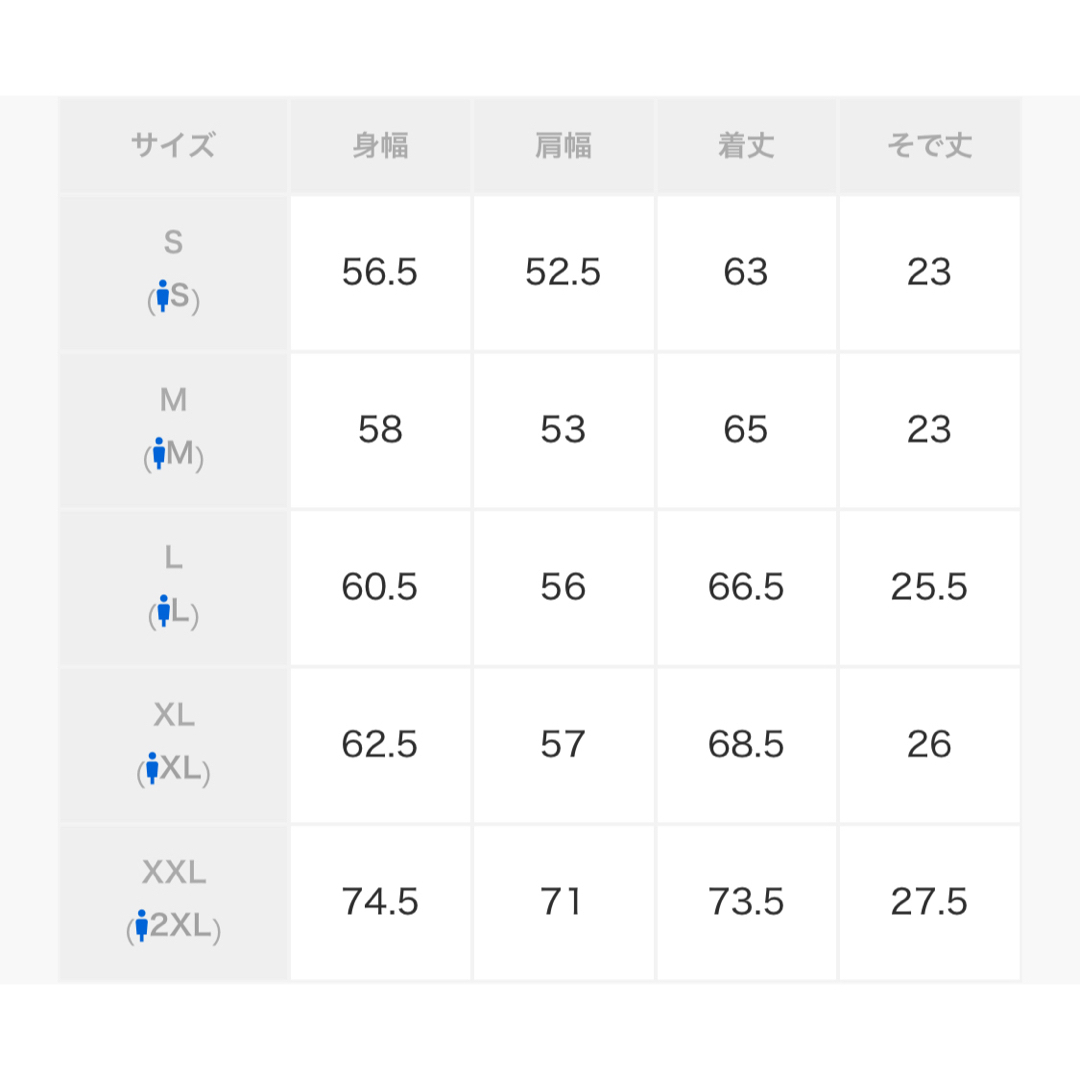Click the blue person icon beside L
Screen dimensions: 1080x1080
pyautogui.click(x=163, y=611)
